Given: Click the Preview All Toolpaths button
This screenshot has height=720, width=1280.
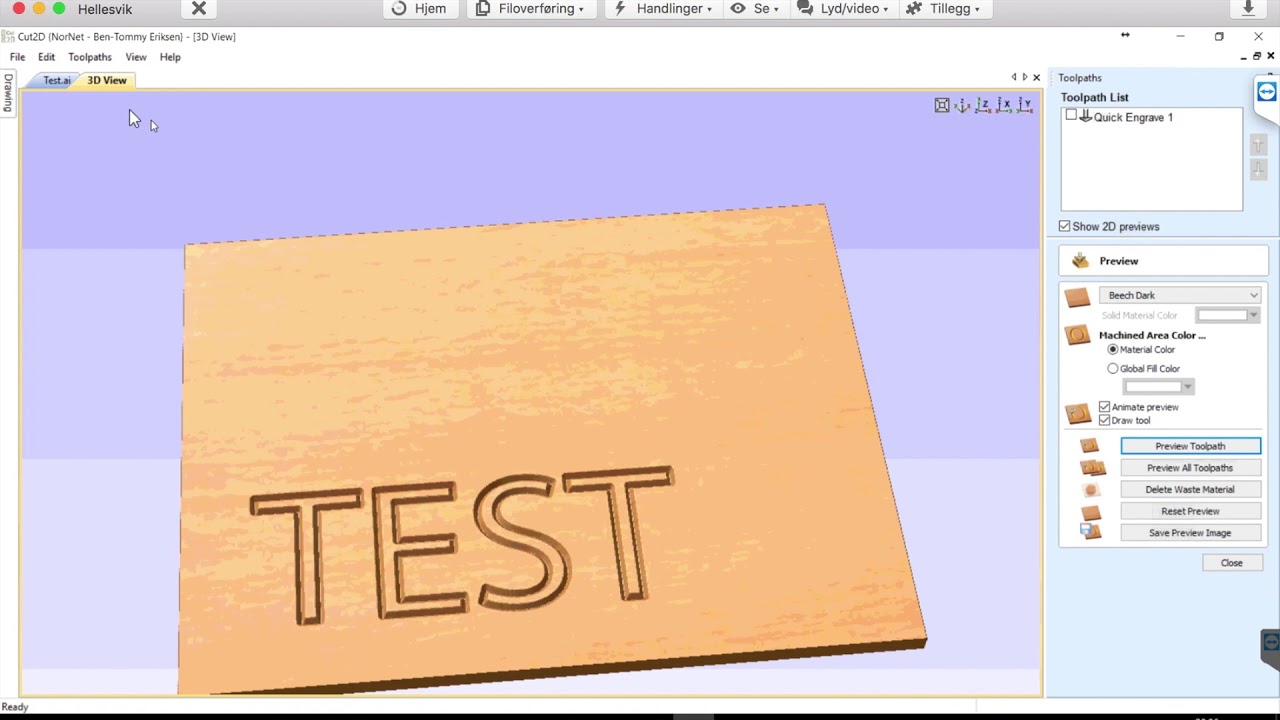Looking at the screenshot, I should pos(1190,468).
